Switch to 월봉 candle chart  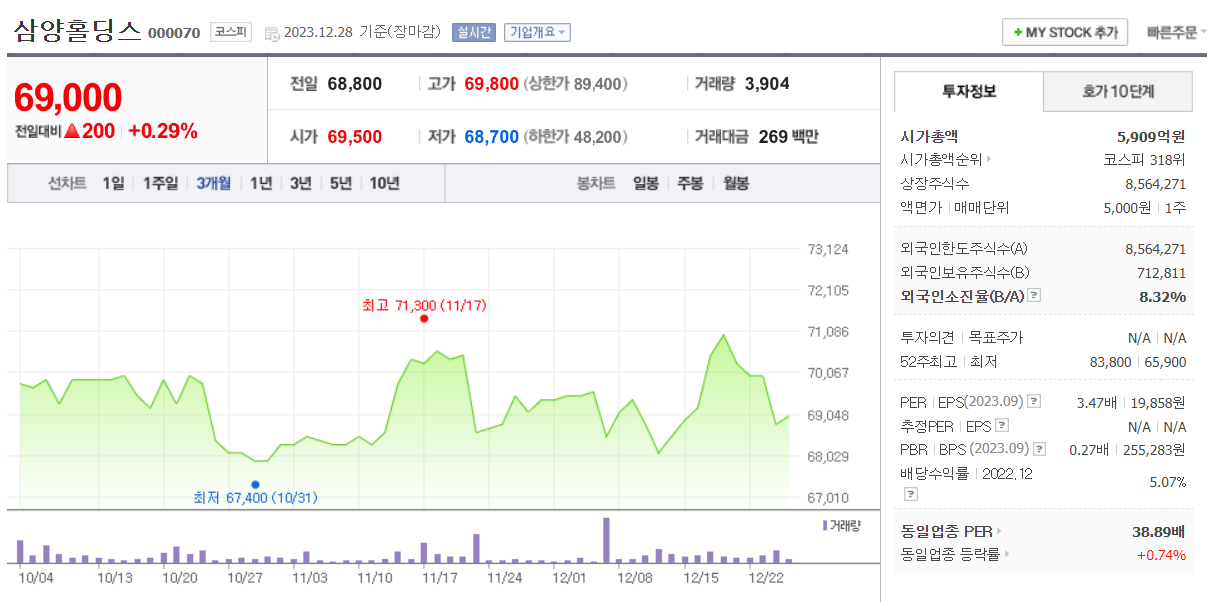coord(735,183)
